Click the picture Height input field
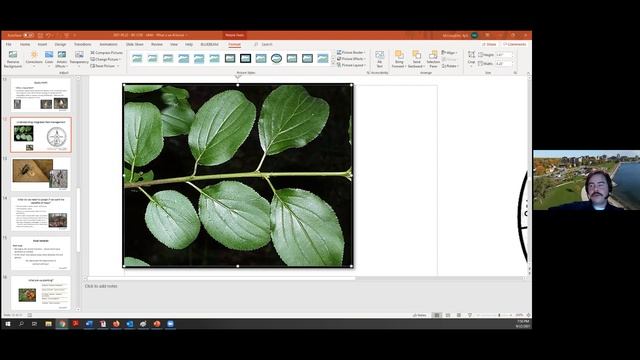640x360 pixels. (x=504, y=55)
